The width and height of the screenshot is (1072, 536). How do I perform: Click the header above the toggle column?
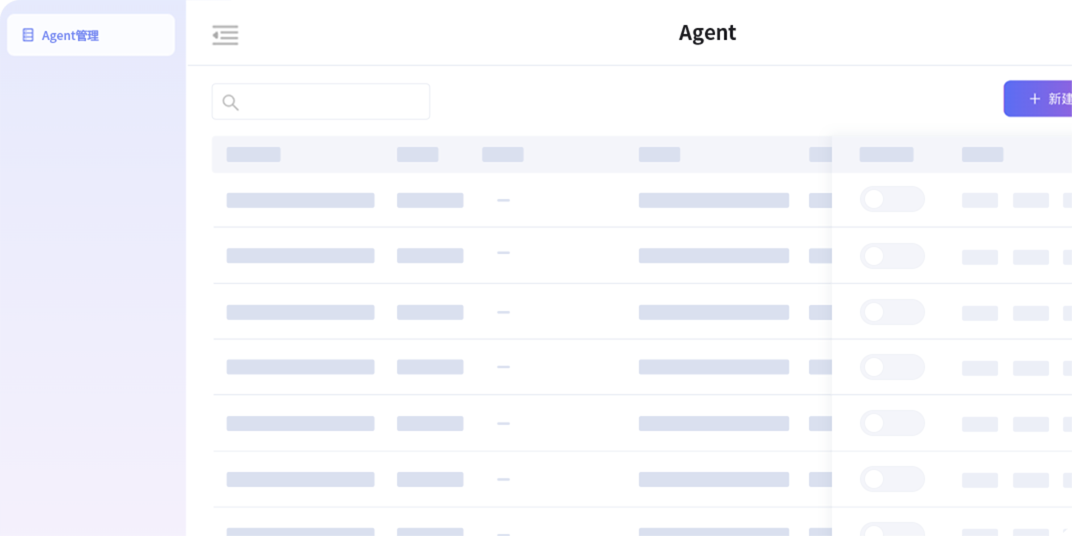[x=886, y=154]
